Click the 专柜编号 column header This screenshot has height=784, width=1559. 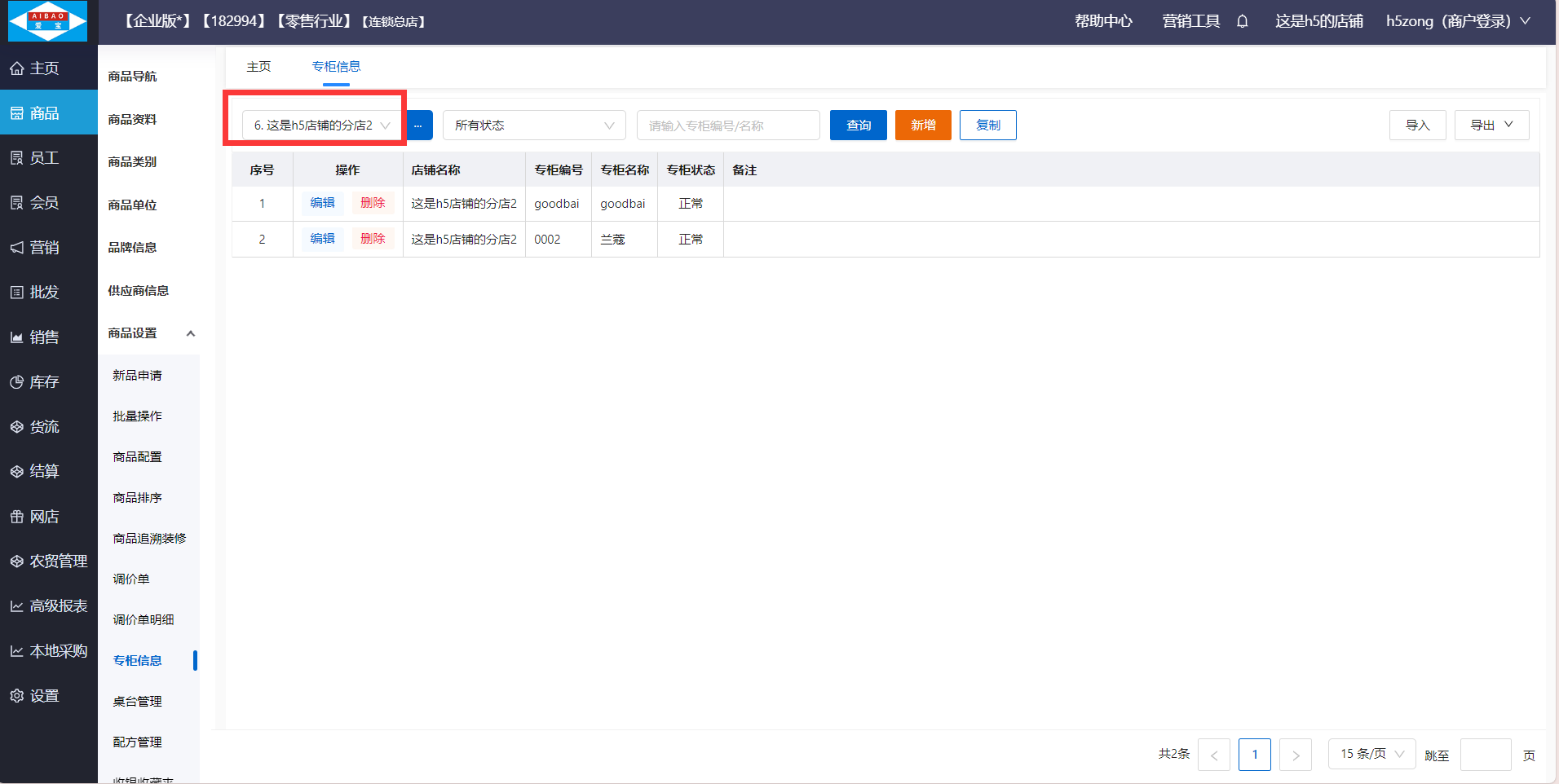coord(559,170)
